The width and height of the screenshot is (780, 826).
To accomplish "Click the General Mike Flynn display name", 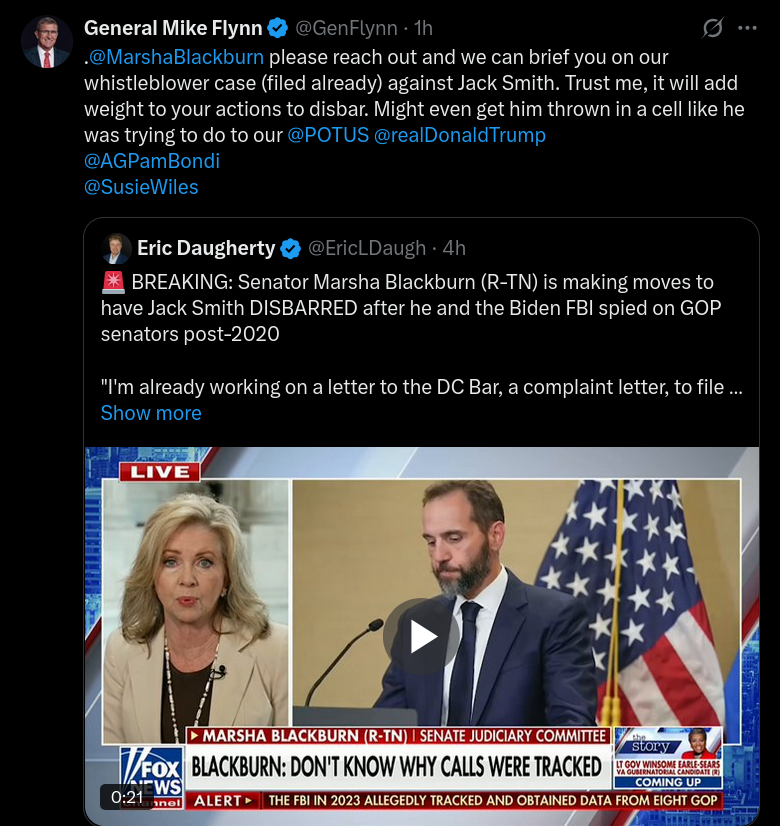I will [x=173, y=28].
